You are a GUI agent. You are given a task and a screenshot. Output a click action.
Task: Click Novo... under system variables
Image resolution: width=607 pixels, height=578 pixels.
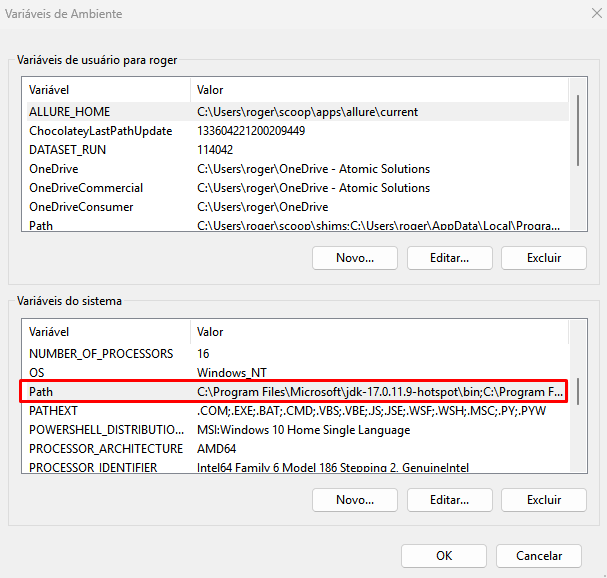[x=355, y=500]
